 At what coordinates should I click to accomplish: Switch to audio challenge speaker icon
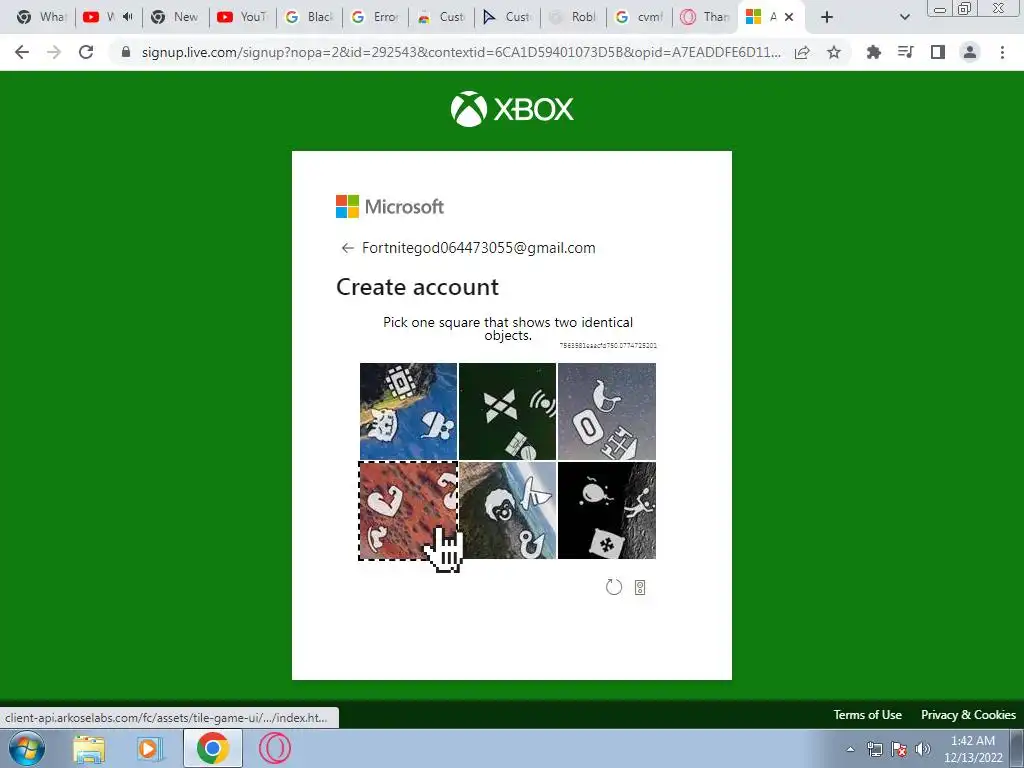[640, 587]
